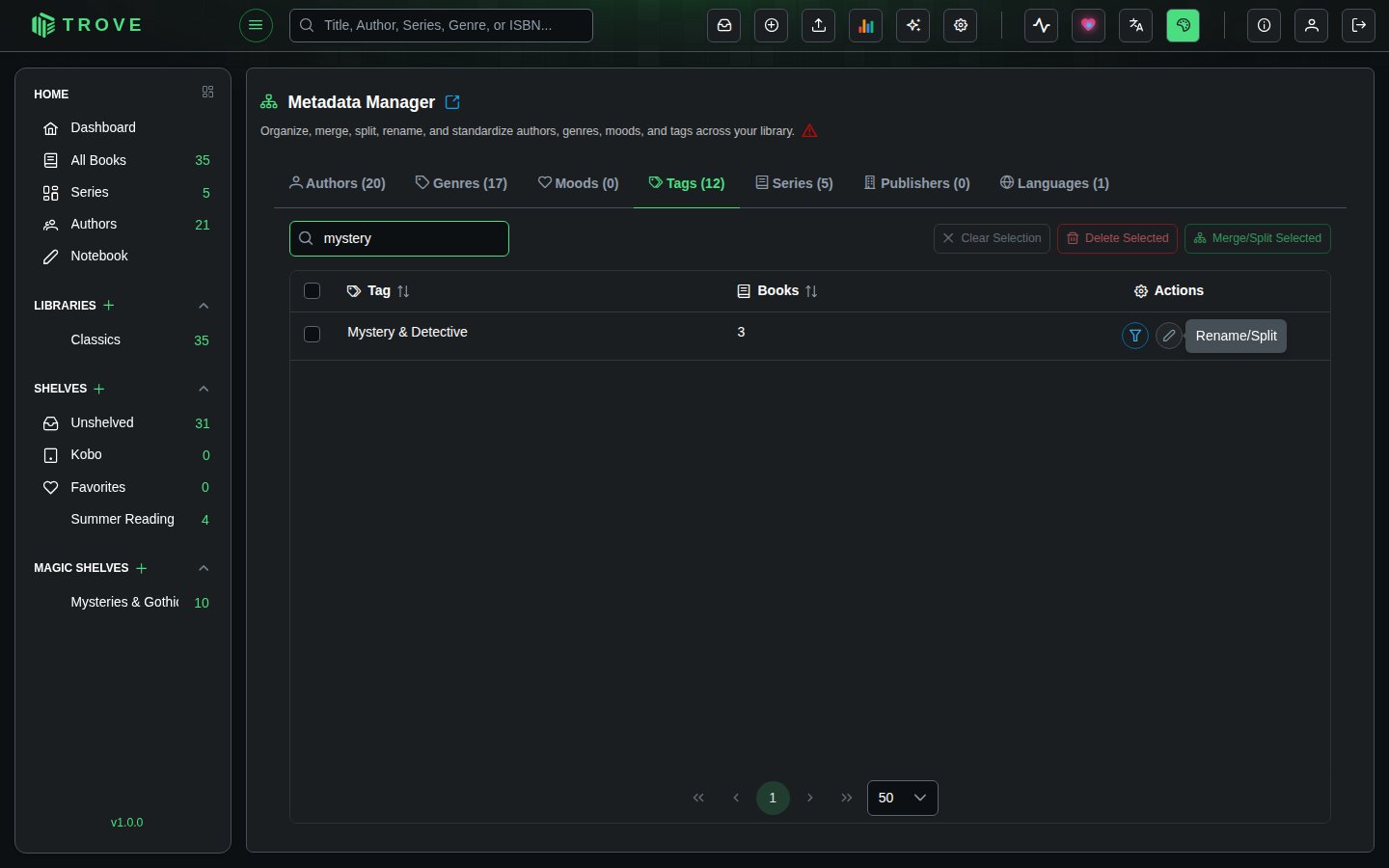This screenshot has width=1389, height=868.
Task: Click the logout icon
Action: coord(1359,25)
